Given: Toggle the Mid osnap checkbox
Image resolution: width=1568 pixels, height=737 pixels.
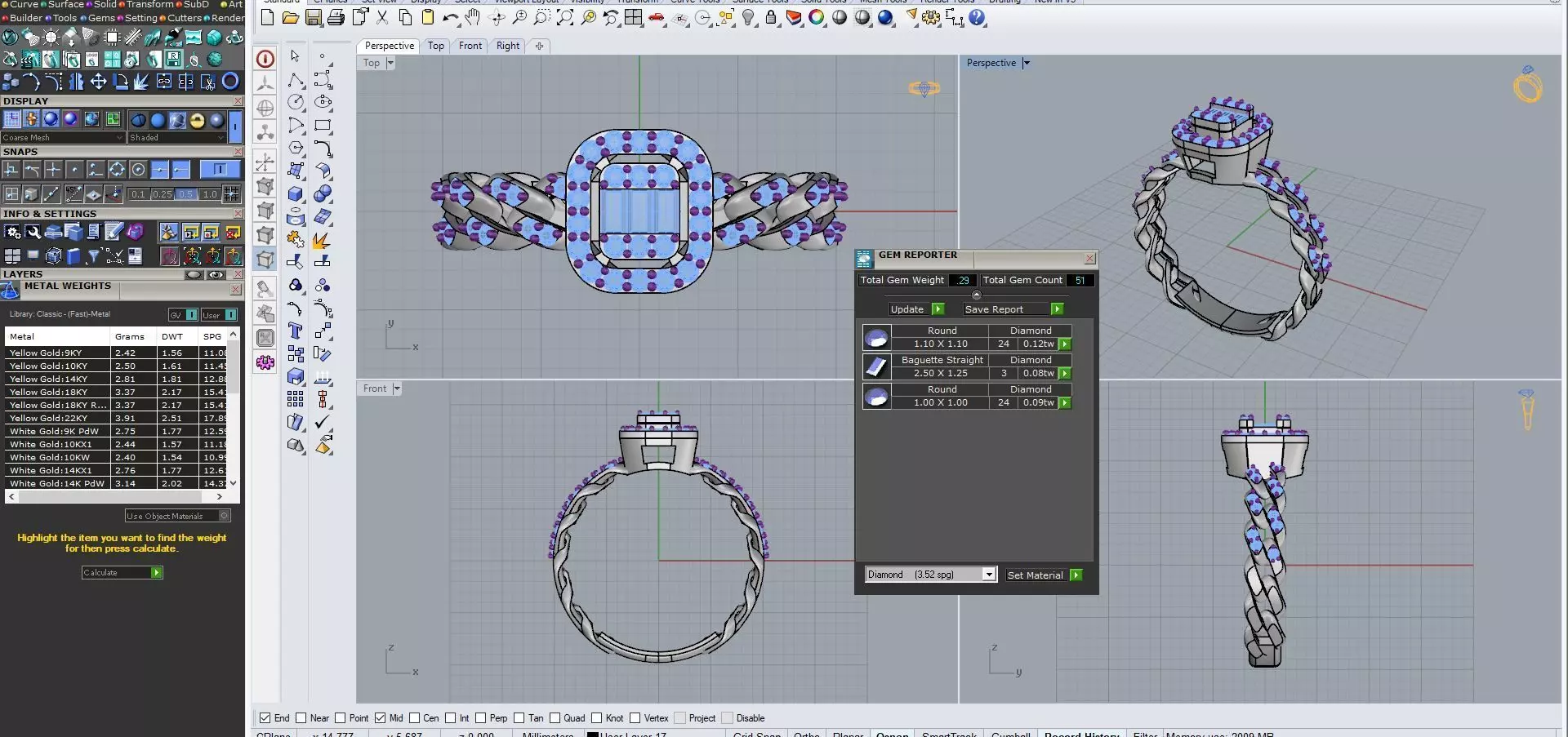Looking at the screenshot, I should pyautogui.click(x=380, y=718).
